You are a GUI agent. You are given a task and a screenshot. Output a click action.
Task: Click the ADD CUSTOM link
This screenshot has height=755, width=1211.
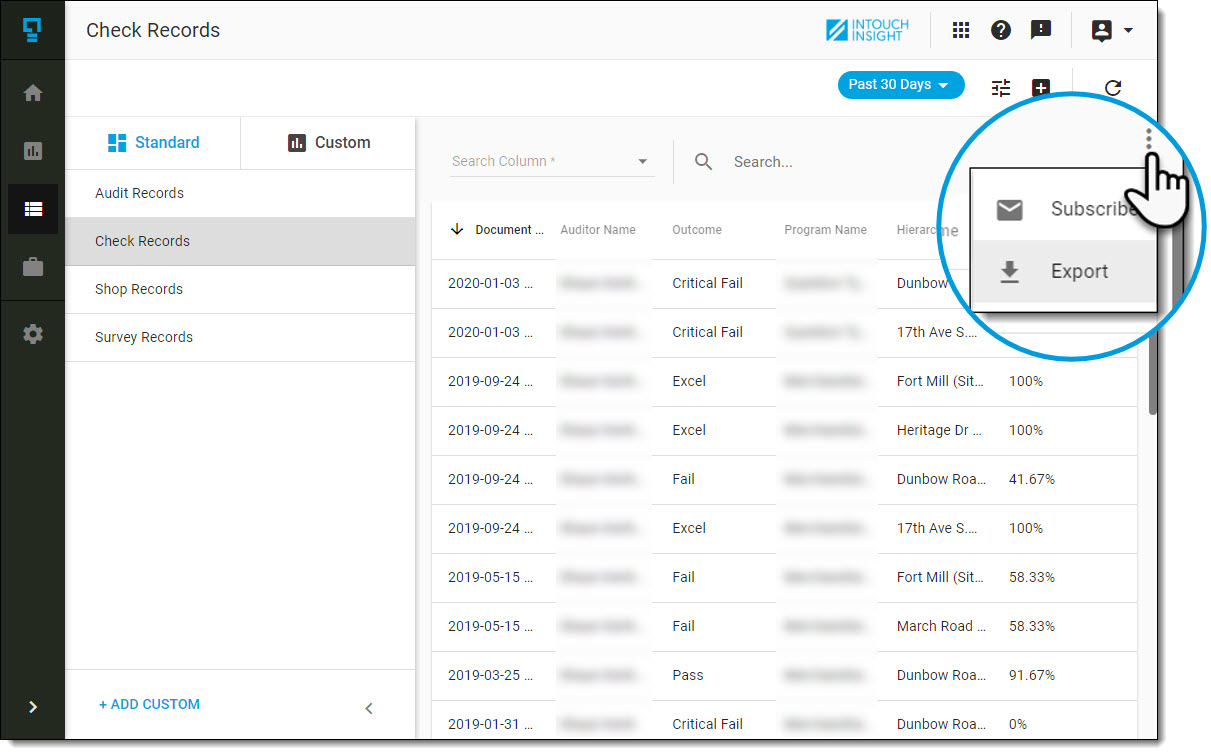coord(150,704)
